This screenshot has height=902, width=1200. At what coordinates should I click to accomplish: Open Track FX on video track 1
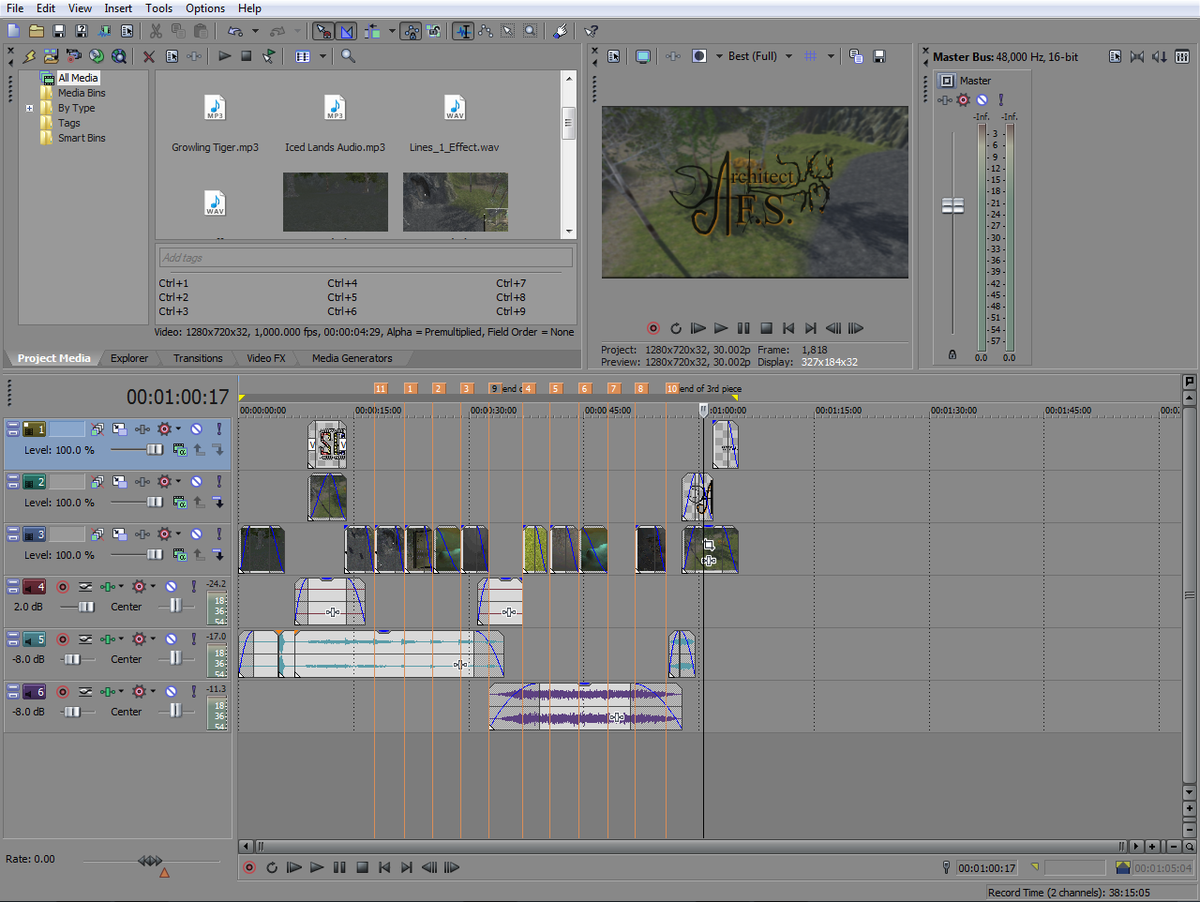[x=141, y=429]
